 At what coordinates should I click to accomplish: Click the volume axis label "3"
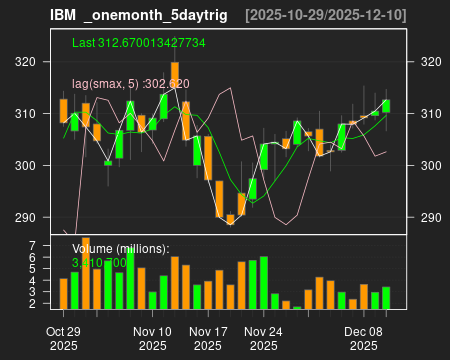click(x=32, y=292)
